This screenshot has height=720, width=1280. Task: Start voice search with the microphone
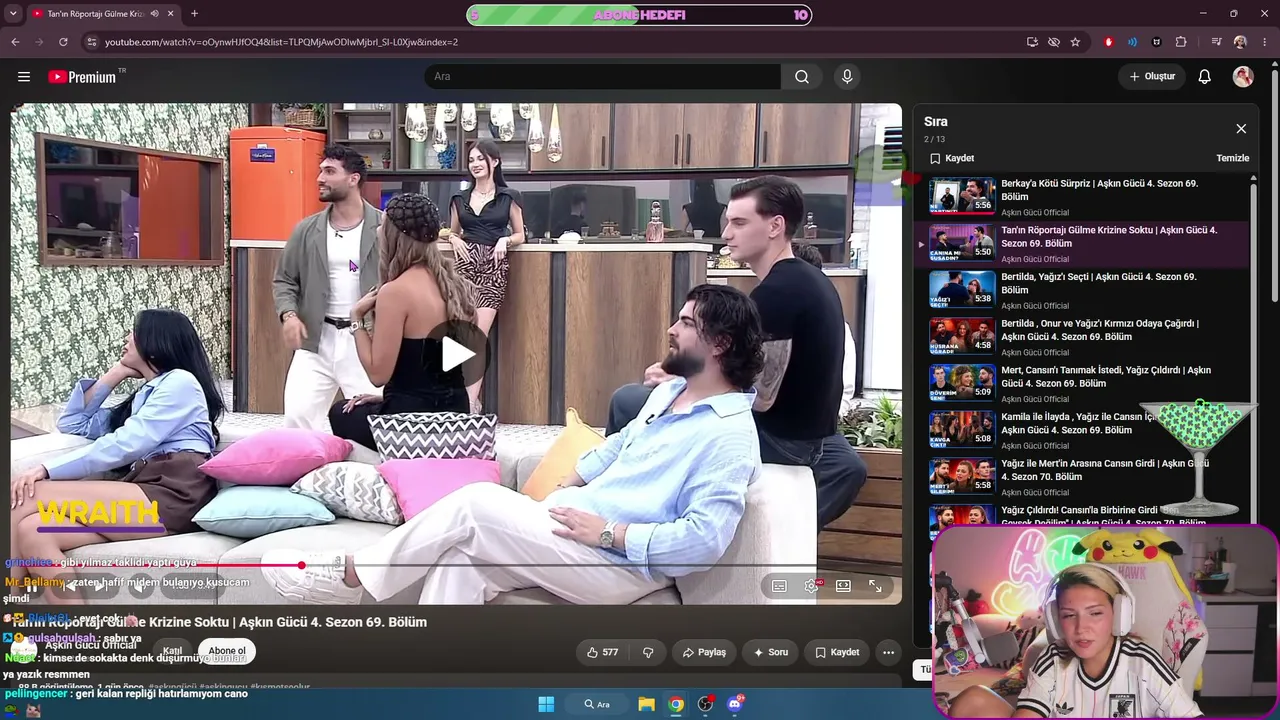pyautogui.click(x=847, y=77)
